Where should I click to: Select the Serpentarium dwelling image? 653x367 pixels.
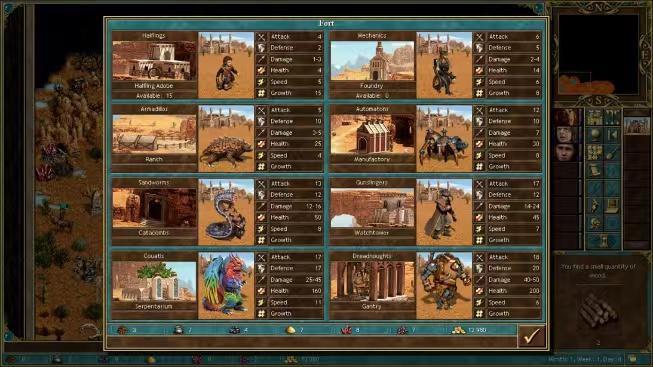154,281
